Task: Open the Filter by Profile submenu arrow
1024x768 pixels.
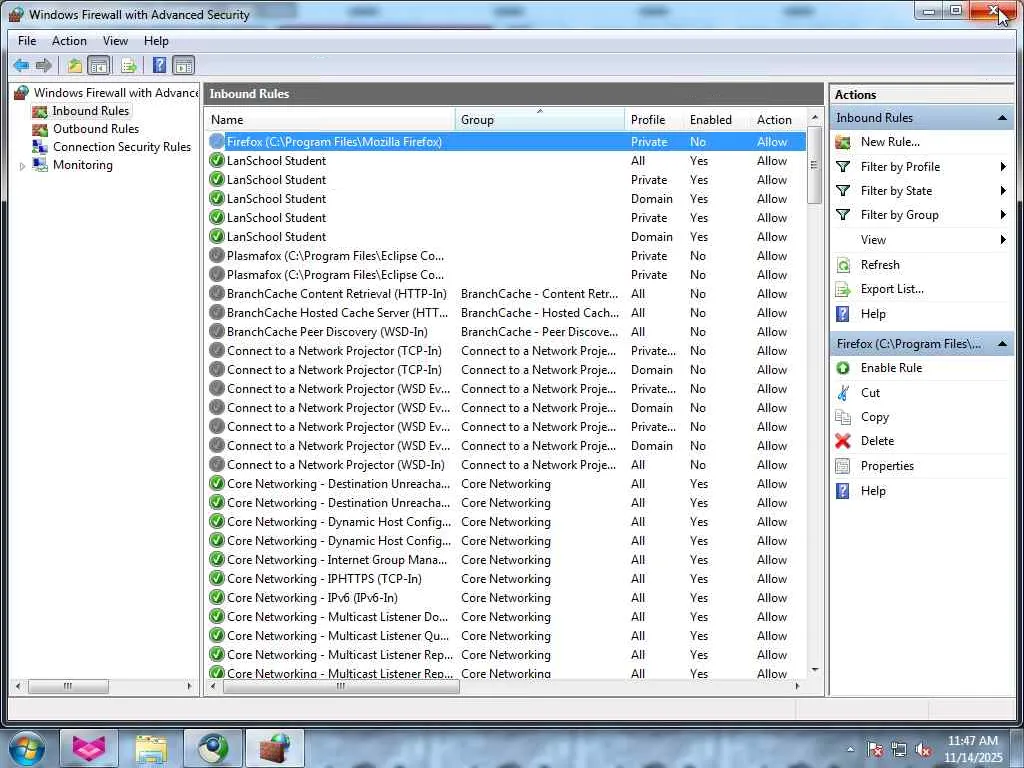Action: (1003, 167)
